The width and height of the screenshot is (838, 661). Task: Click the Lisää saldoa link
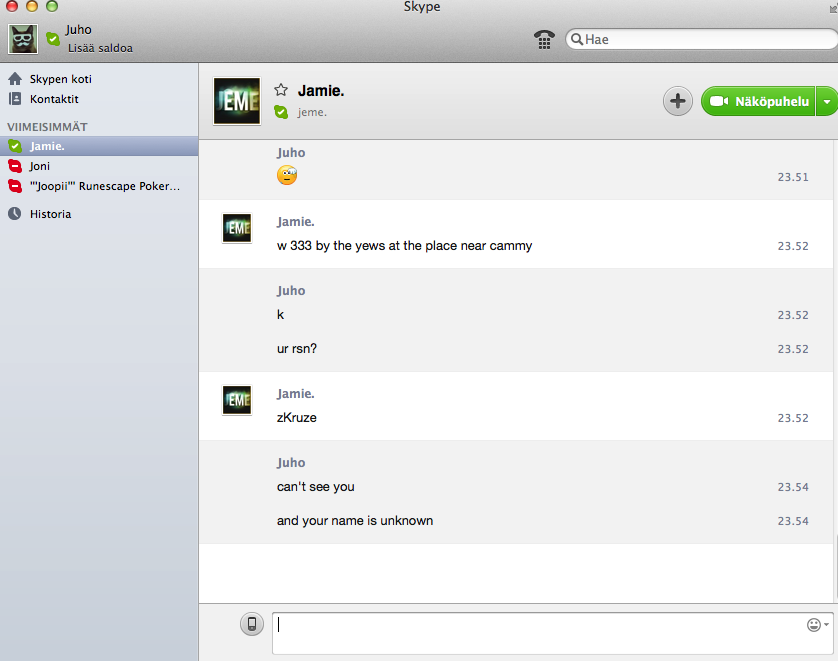[x=100, y=47]
